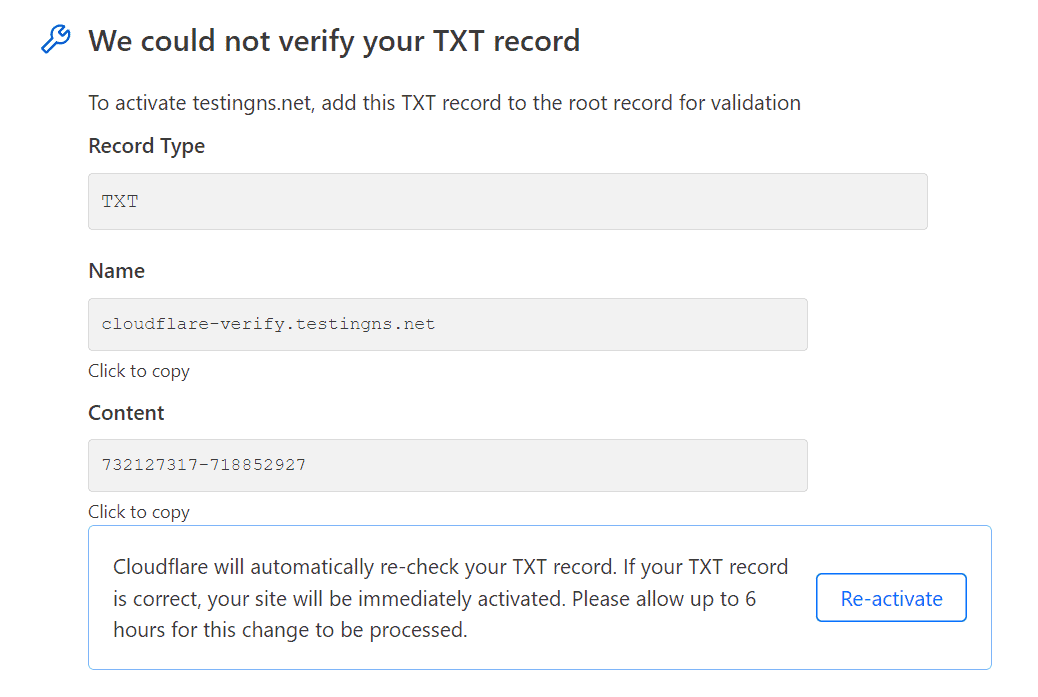Click empty space right of the code in Content field
Screen dimensions: 1038x697
[555, 465]
